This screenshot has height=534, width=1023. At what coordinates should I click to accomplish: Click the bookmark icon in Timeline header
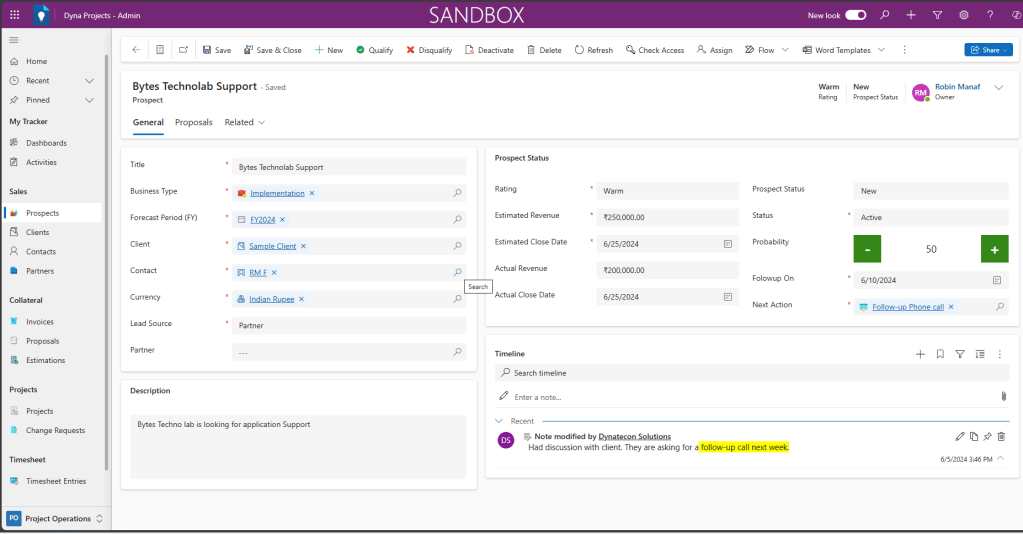[x=940, y=354]
